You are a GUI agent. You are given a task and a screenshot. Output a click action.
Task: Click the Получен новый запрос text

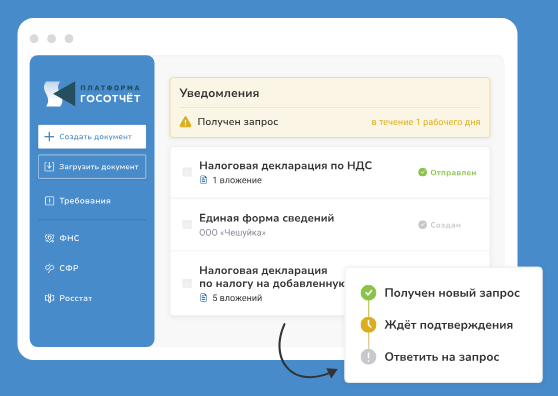(452, 293)
